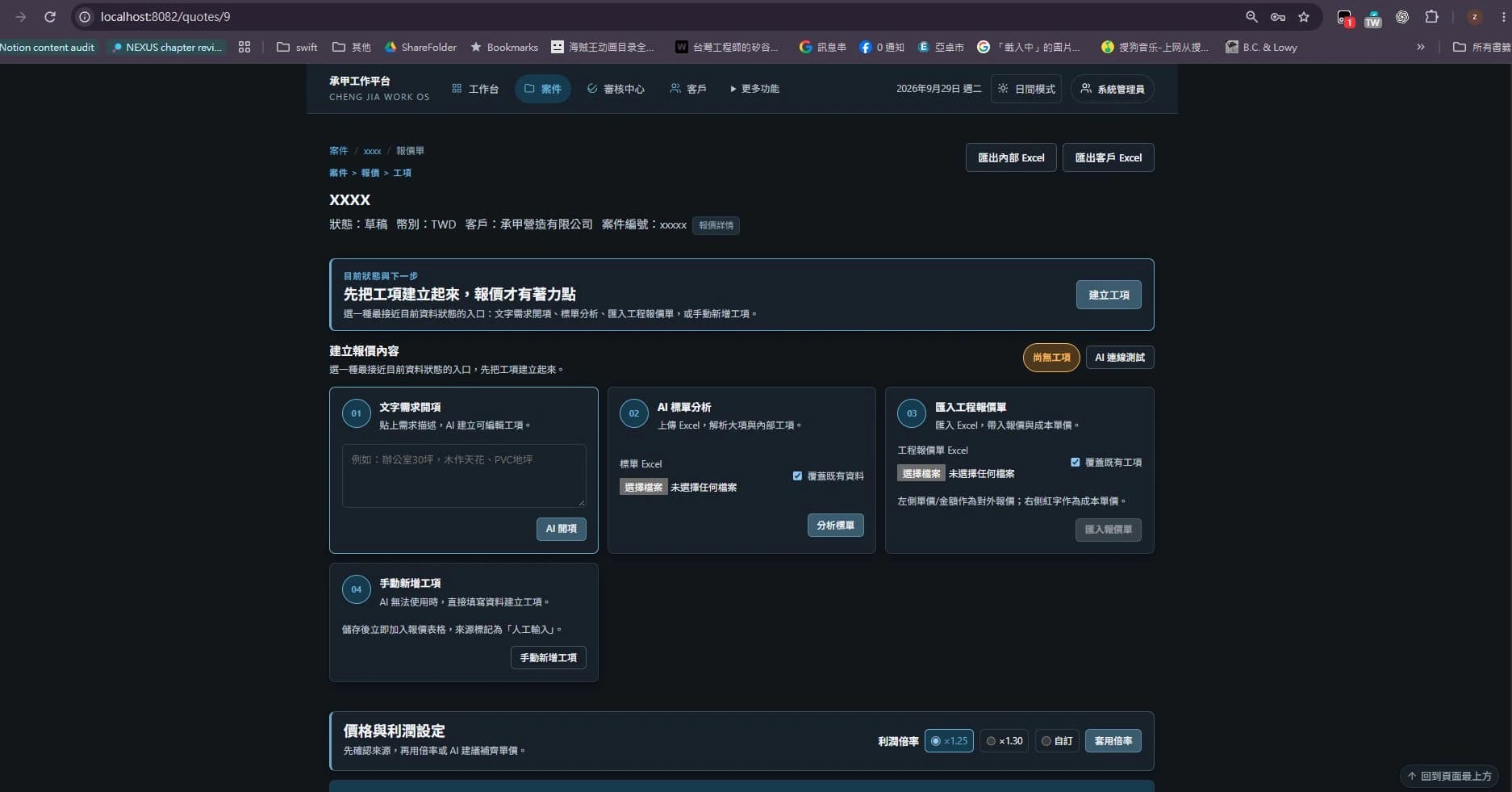The width and height of the screenshot is (1512, 792).
Task: Click the 建立工項 button
Action: click(x=1109, y=295)
